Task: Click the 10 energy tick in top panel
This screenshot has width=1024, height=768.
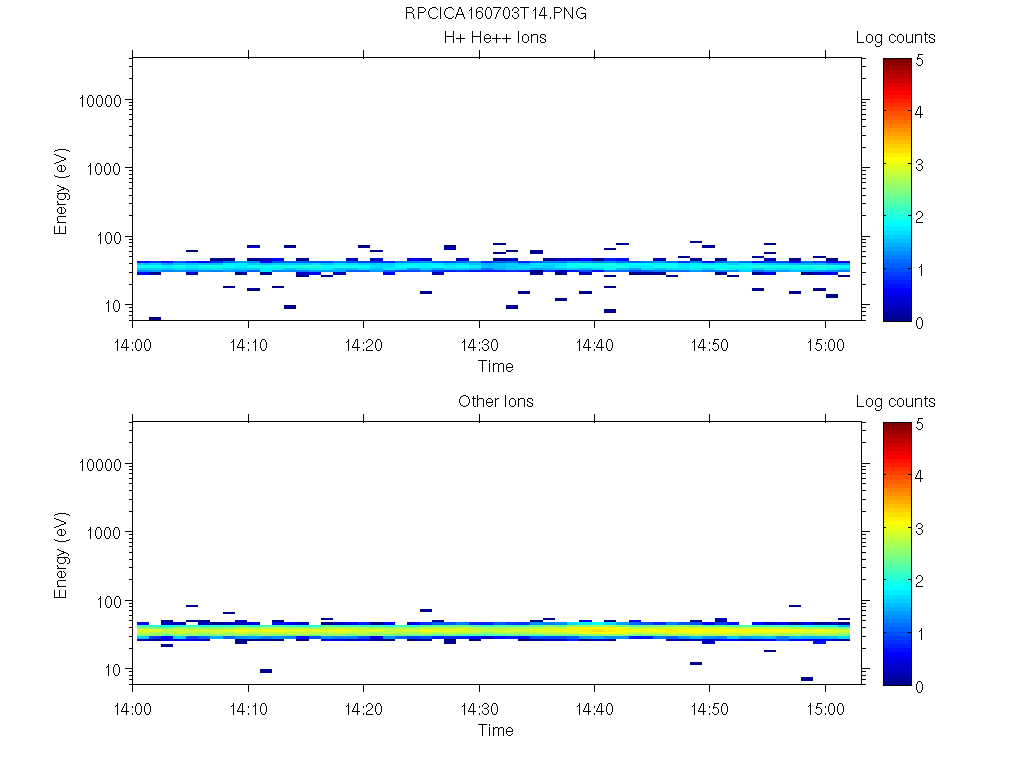Action: pos(113,306)
